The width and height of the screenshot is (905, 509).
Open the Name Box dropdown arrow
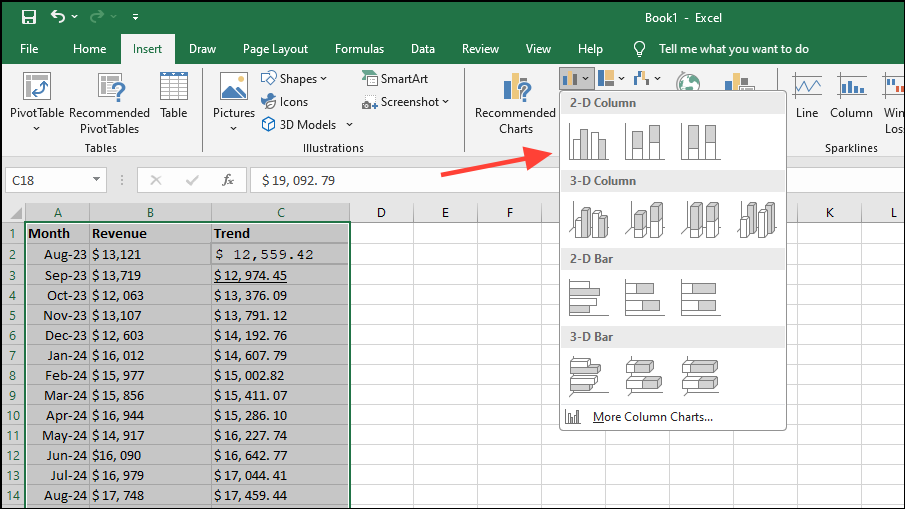97,181
